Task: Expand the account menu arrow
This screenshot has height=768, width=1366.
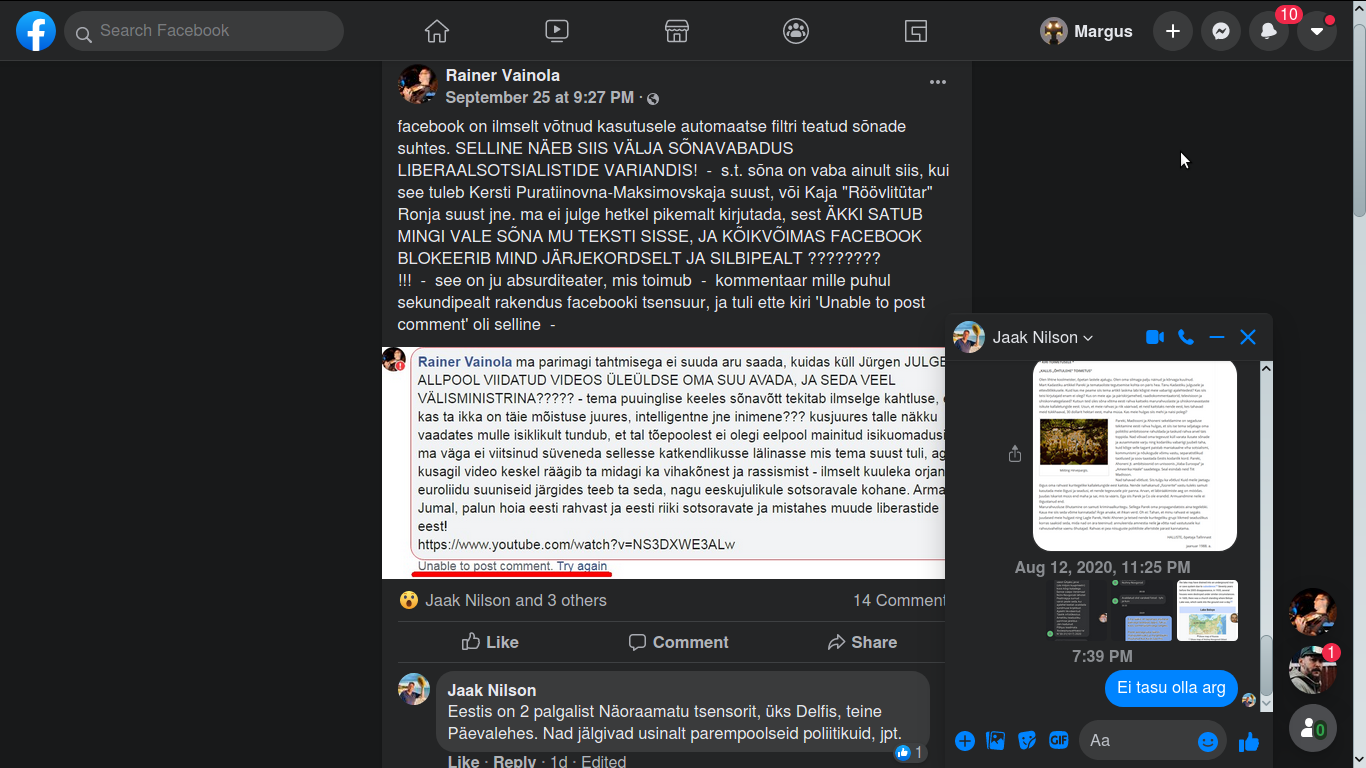Action: (1317, 31)
